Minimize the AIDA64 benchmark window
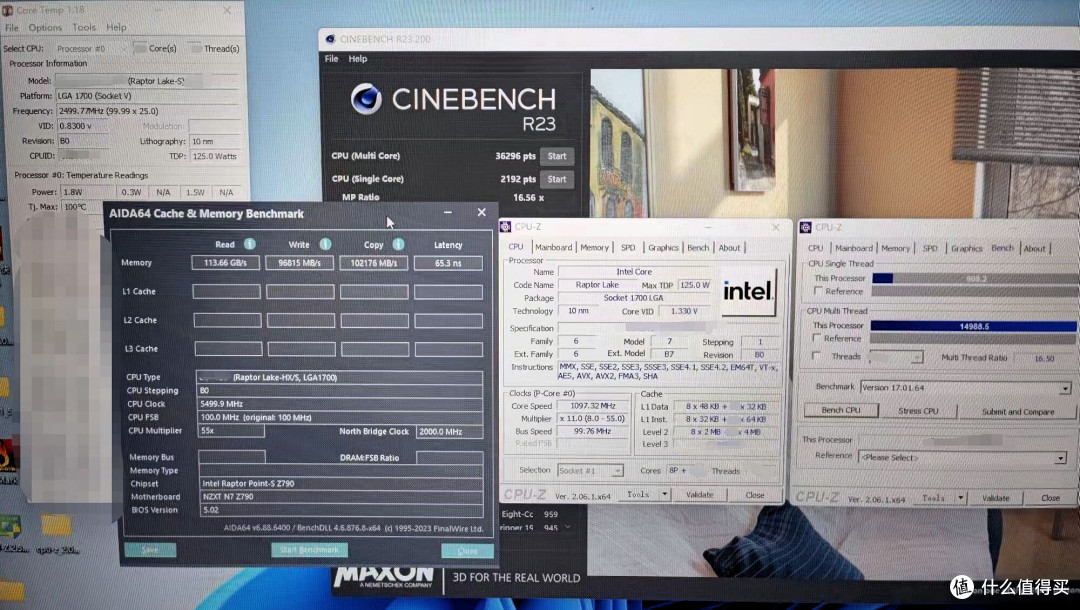The width and height of the screenshot is (1080, 610). coord(448,213)
